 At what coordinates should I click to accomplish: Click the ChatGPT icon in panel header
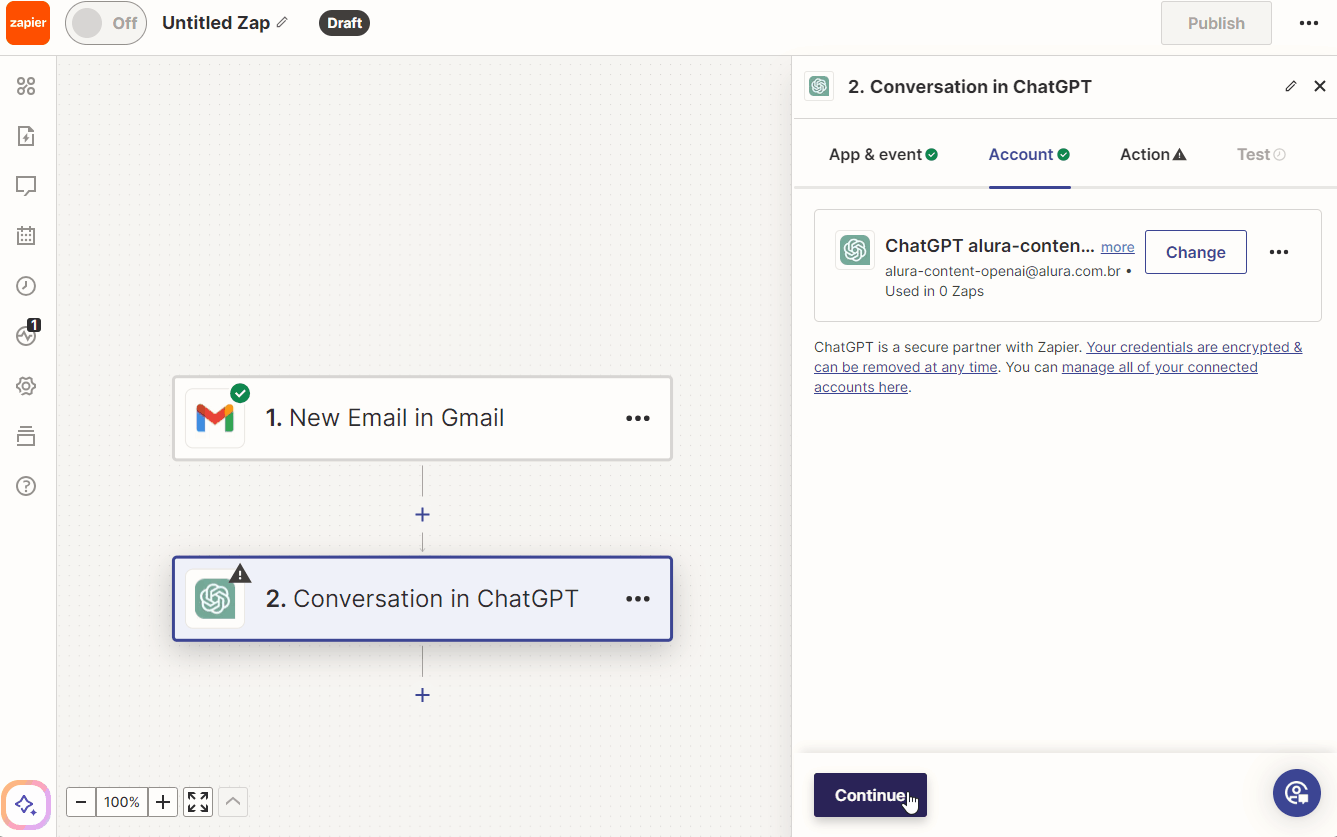819,86
